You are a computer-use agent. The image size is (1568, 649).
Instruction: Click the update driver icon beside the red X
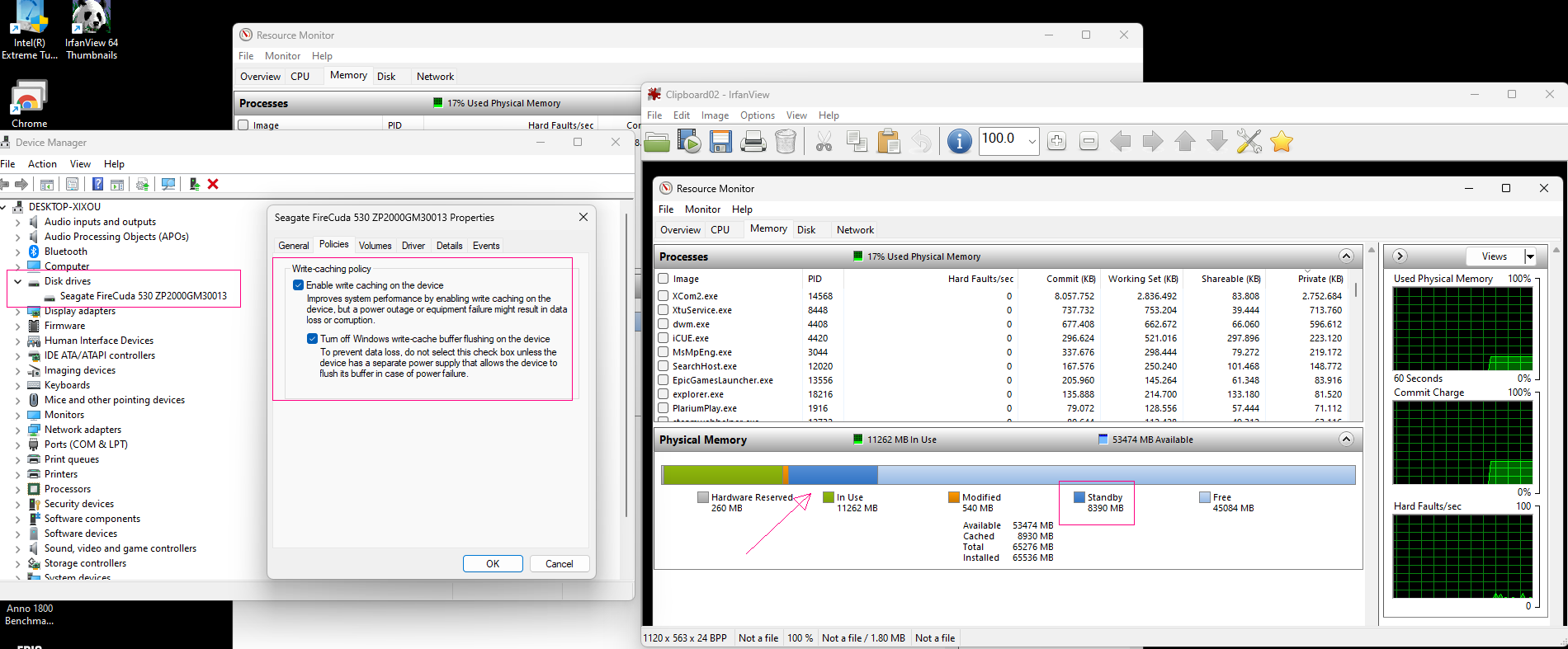pyautogui.click(x=194, y=184)
